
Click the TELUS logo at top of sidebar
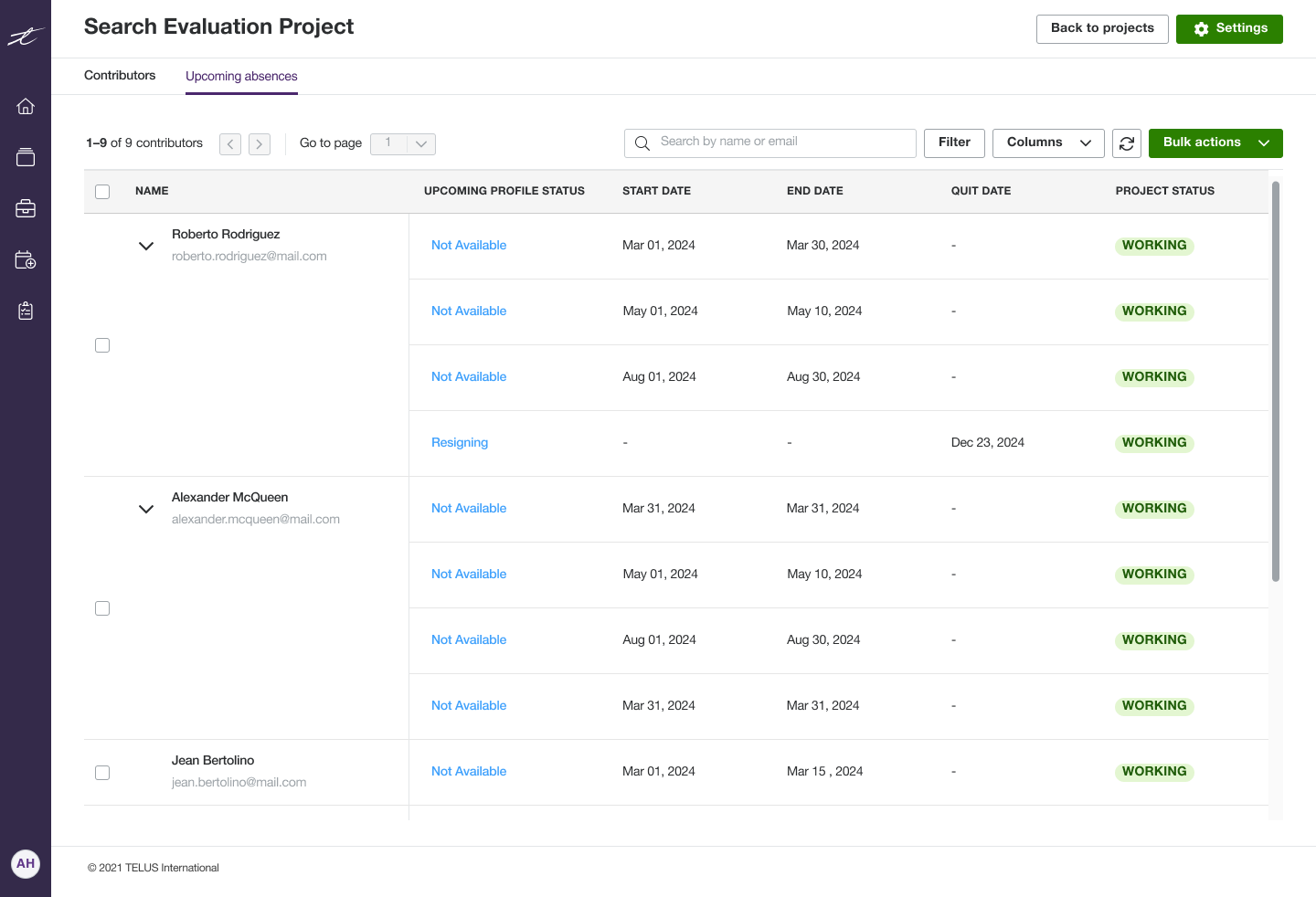click(25, 35)
